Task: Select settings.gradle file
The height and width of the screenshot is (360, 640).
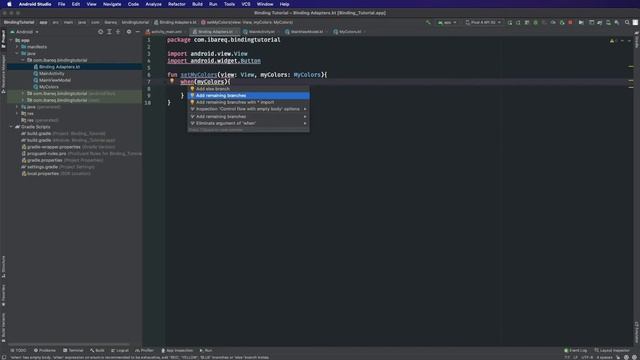Action: pos(42,167)
